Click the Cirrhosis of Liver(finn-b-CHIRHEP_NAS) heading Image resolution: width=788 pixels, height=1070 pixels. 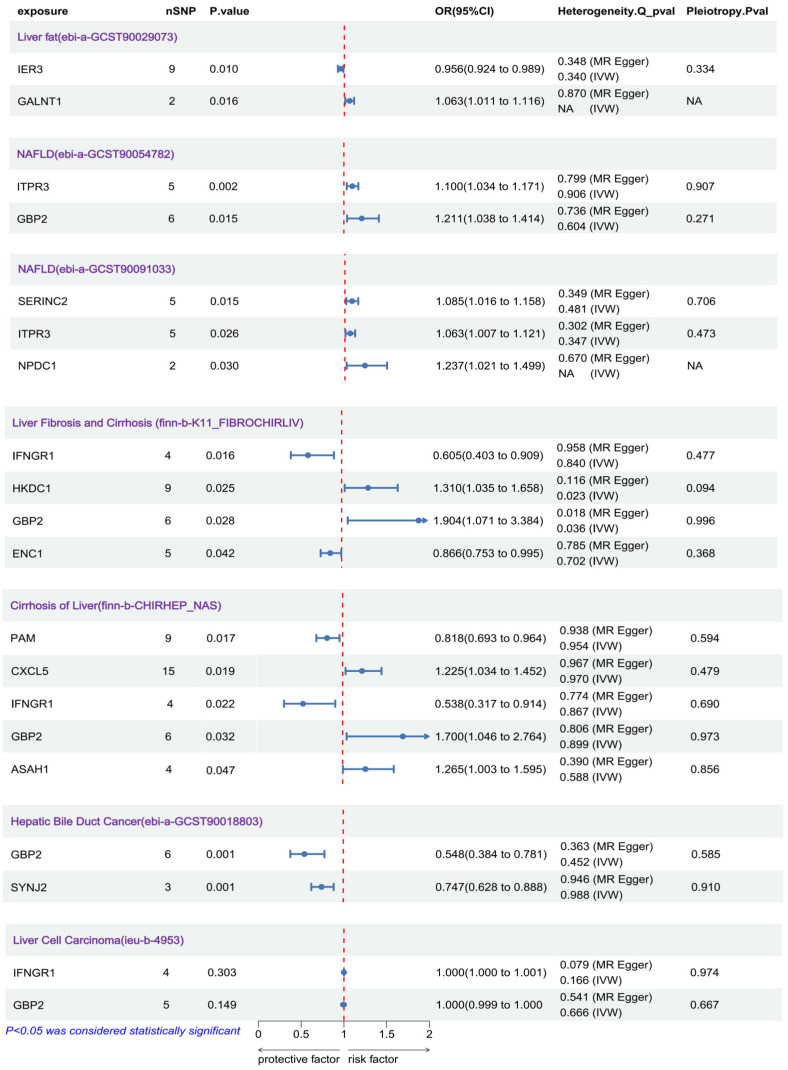[x=116, y=605]
